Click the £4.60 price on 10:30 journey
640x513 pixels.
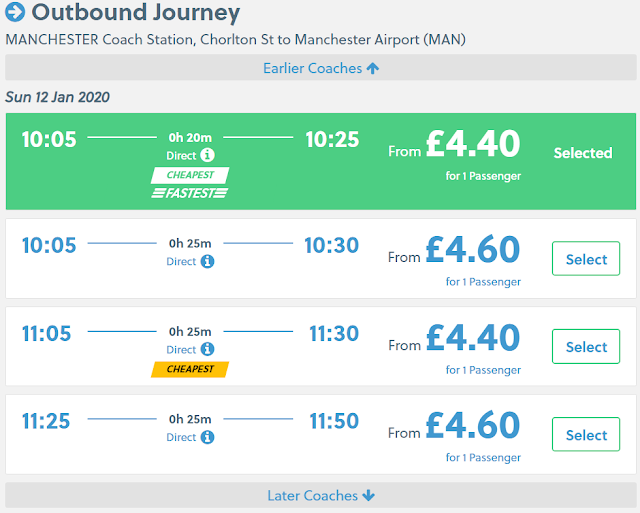tap(473, 249)
